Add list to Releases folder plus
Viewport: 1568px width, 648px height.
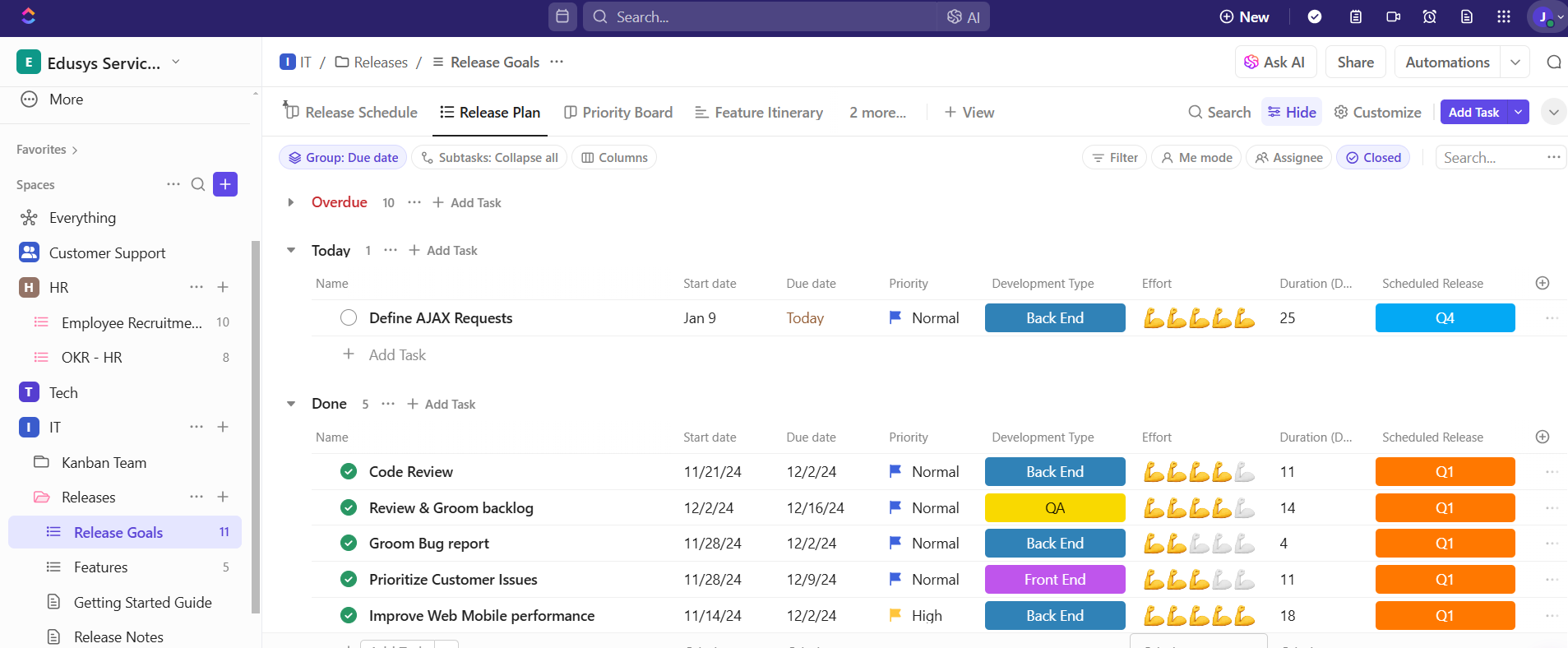[223, 497]
